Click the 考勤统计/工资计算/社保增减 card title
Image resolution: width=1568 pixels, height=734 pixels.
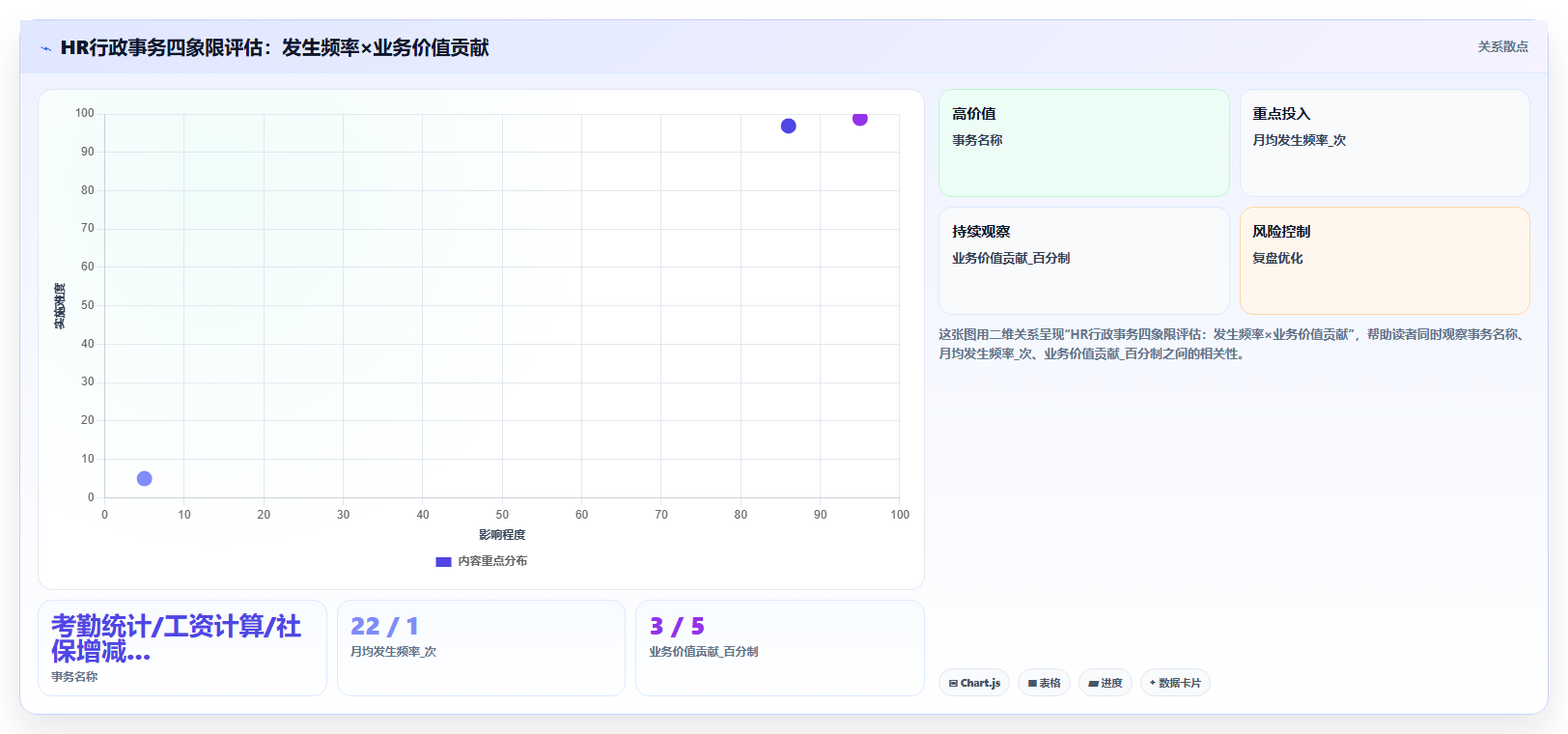click(177, 639)
